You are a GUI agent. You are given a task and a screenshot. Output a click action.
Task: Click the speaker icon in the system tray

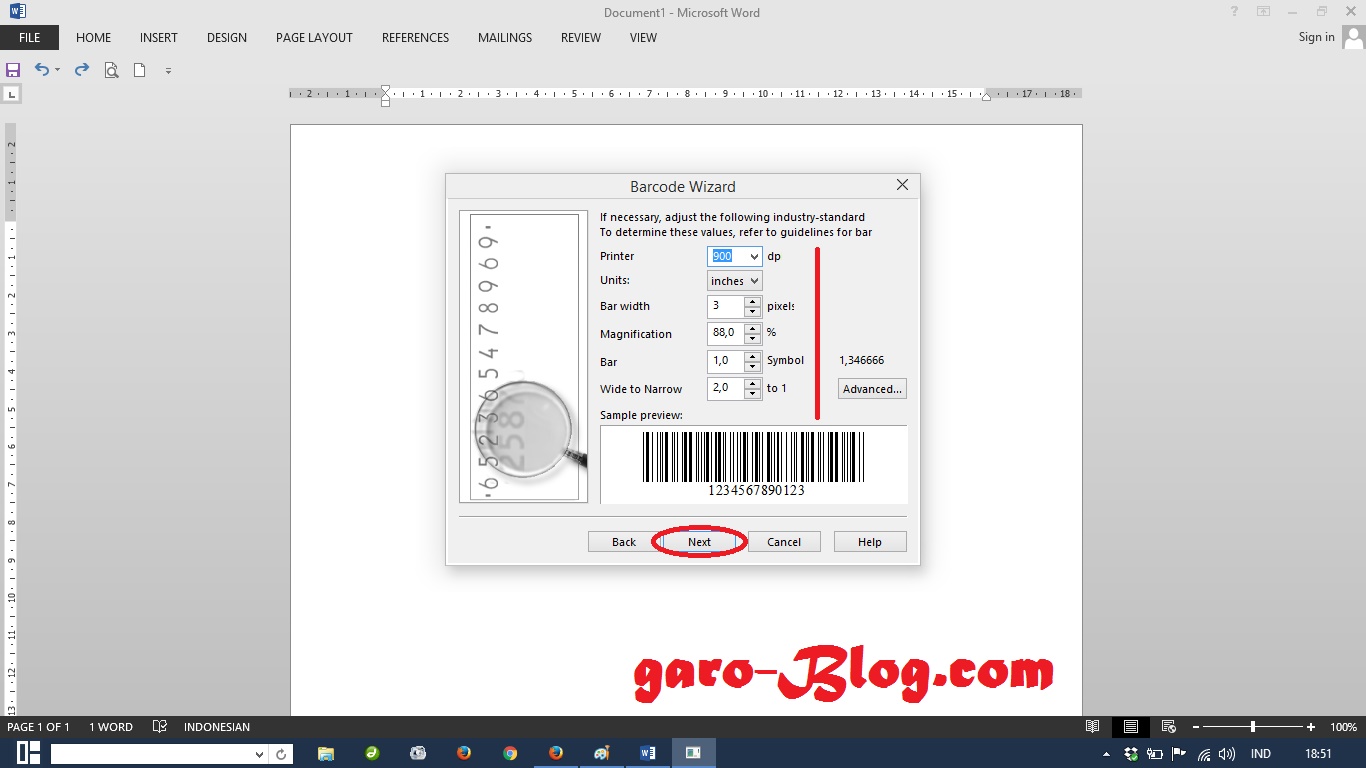pyautogui.click(x=1227, y=753)
